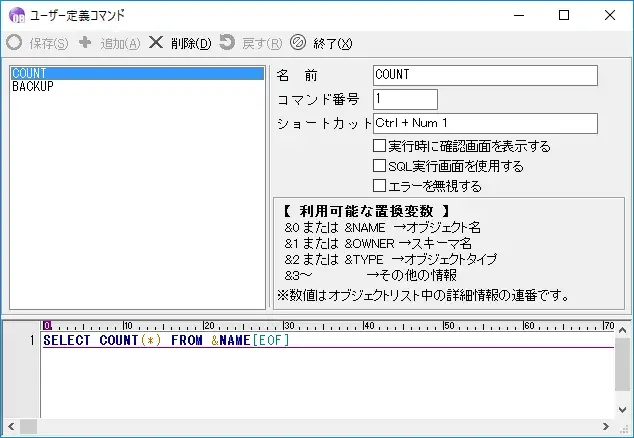Select the BACKUP command in list
The width and height of the screenshot is (634, 438).
tap(33, 87)
